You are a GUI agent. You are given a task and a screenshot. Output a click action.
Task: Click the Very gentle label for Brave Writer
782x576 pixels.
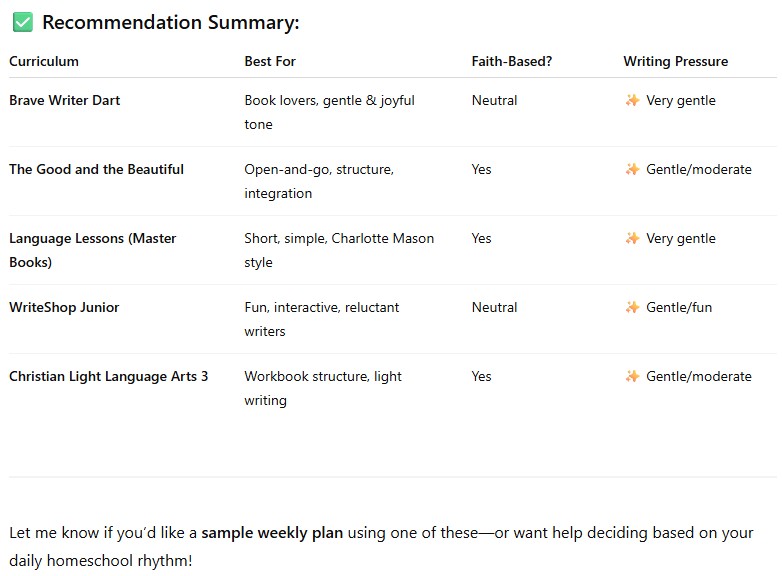[x=680, y=100]
